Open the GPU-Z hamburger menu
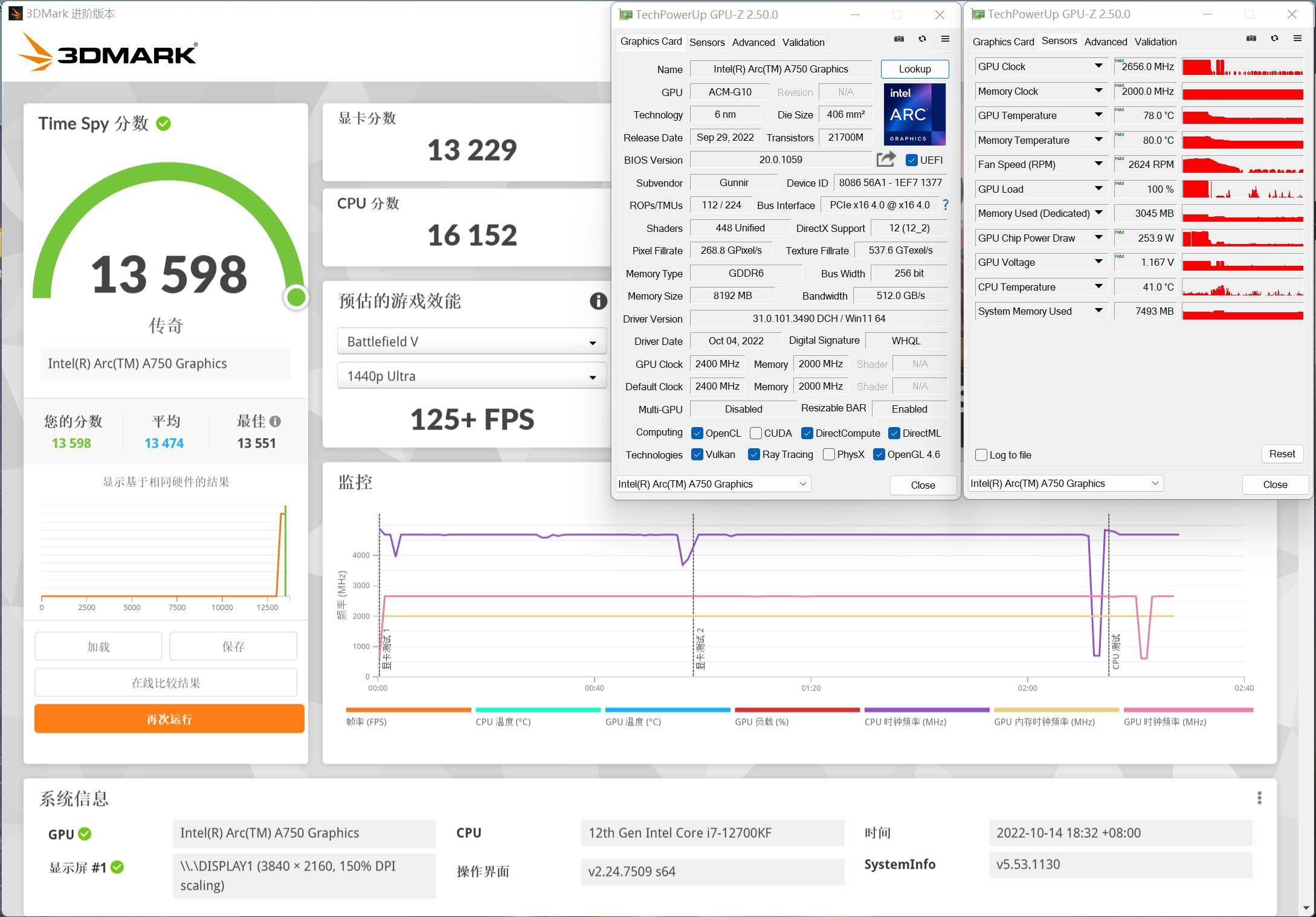The height and width of the screenshot is (917, 1316). tap(945, 38)
